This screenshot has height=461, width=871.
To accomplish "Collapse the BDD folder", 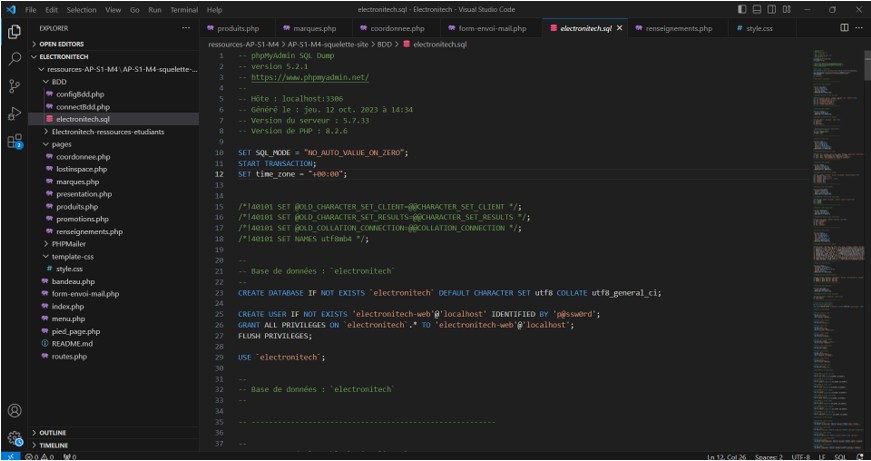I will (x=113, y=82).
